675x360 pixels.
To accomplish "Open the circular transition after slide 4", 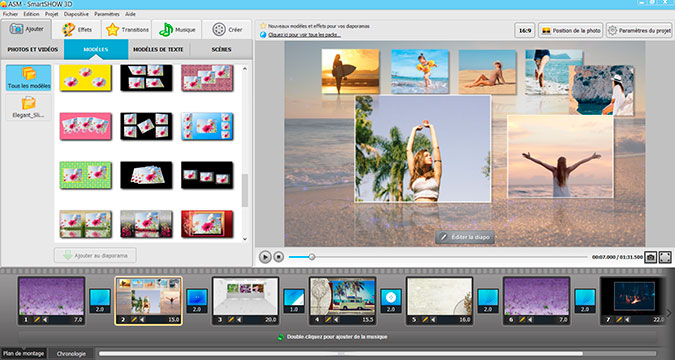I will coord(391,301).
